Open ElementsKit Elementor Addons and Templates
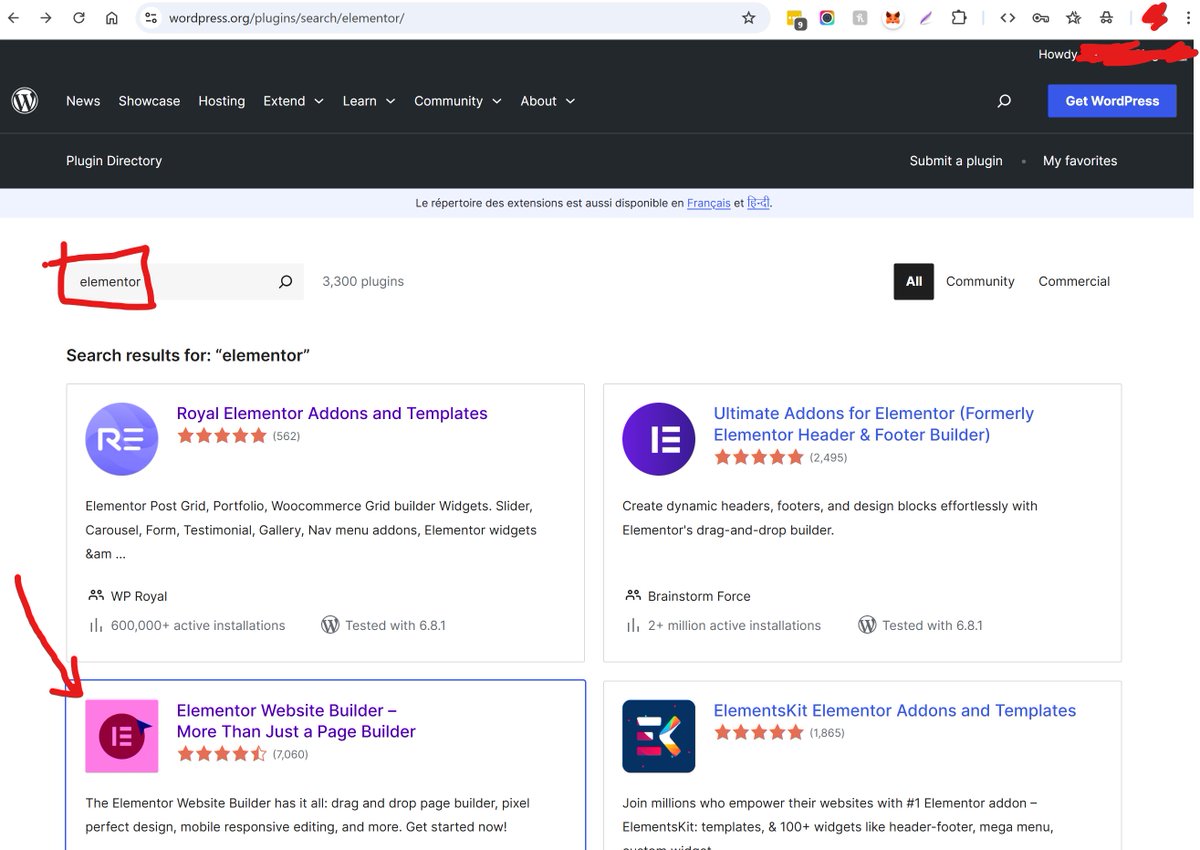Screen dimensions: 1200x850 click(x=895, y=711)
